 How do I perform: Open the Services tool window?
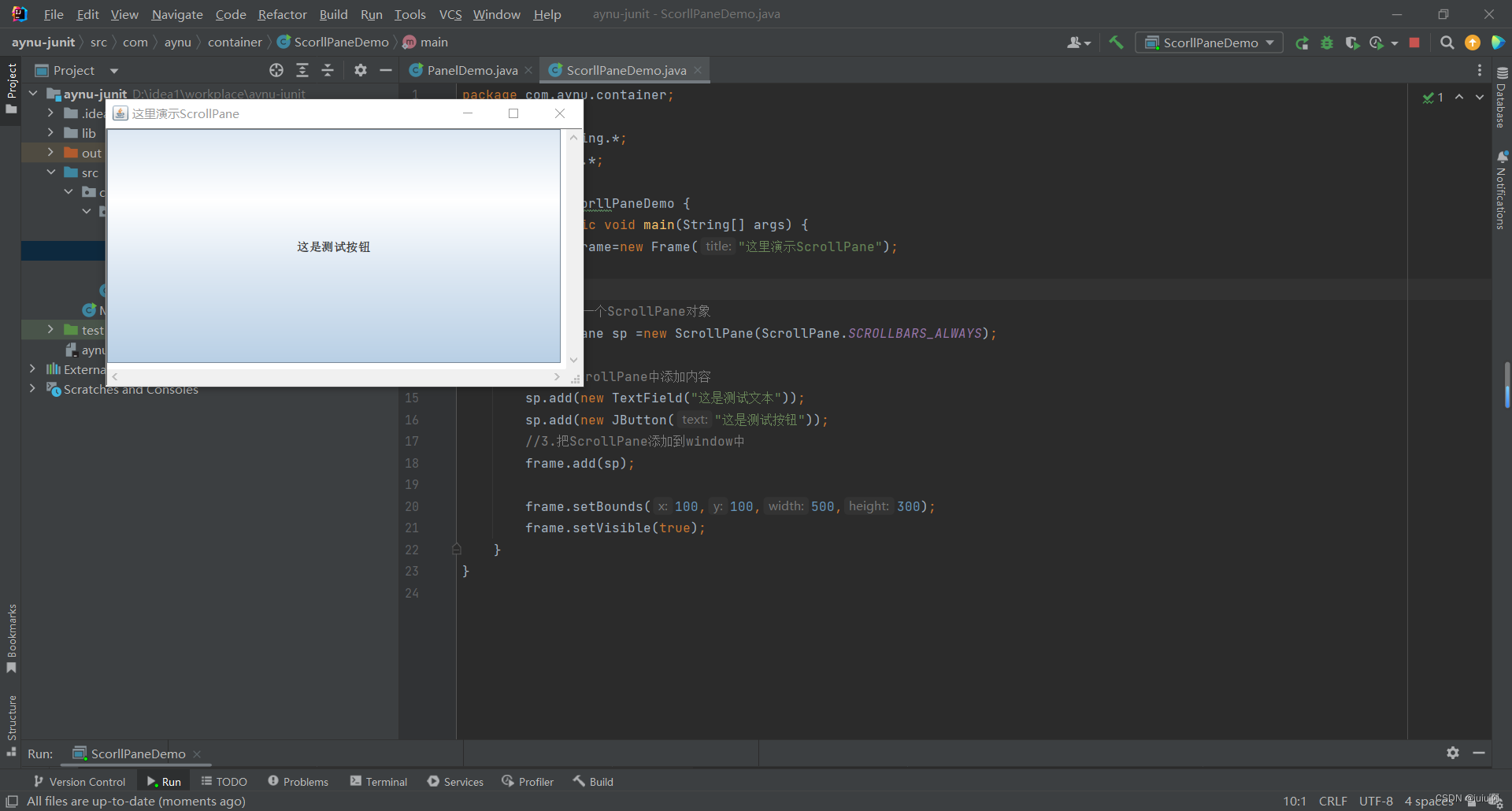pos(456,781)
